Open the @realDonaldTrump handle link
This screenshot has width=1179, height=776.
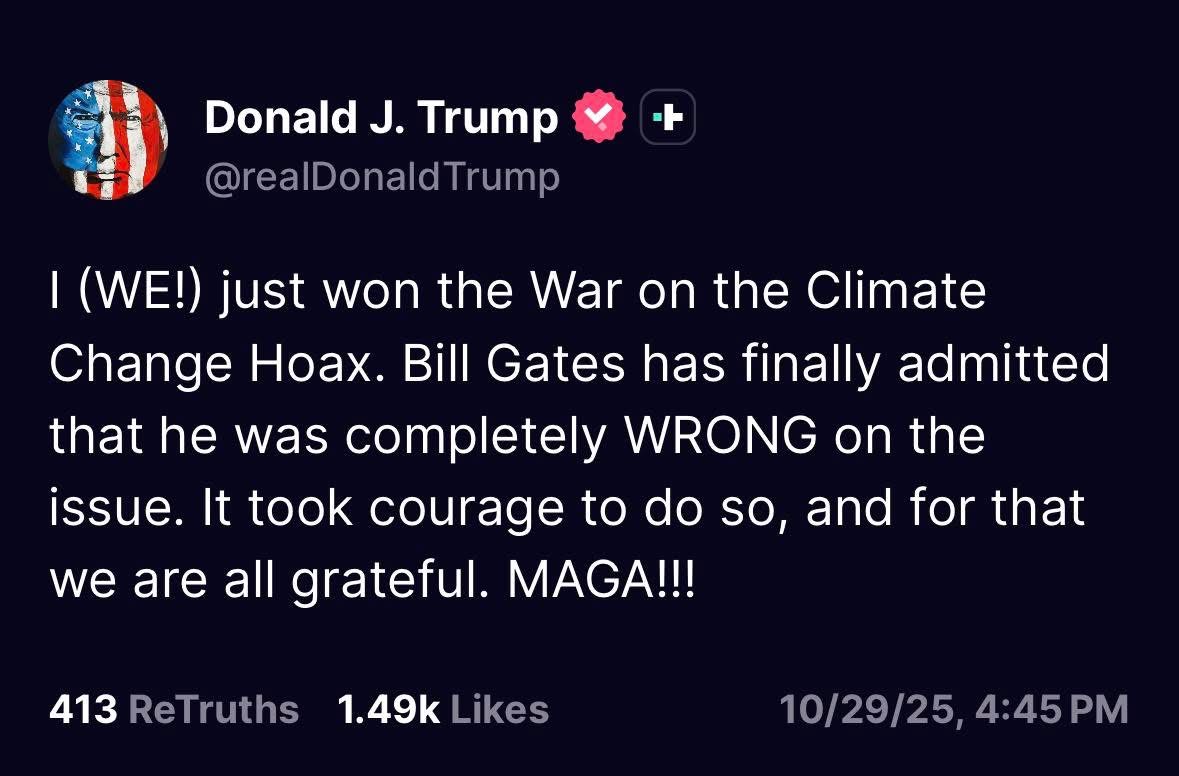[x=381, y=177]
